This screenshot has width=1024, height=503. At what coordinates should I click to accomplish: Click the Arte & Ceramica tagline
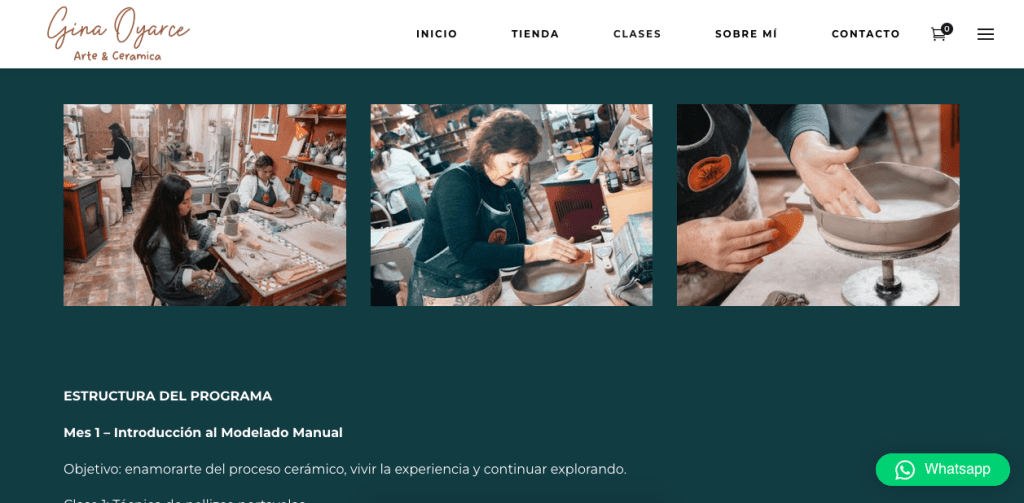[x=118, y=56]
